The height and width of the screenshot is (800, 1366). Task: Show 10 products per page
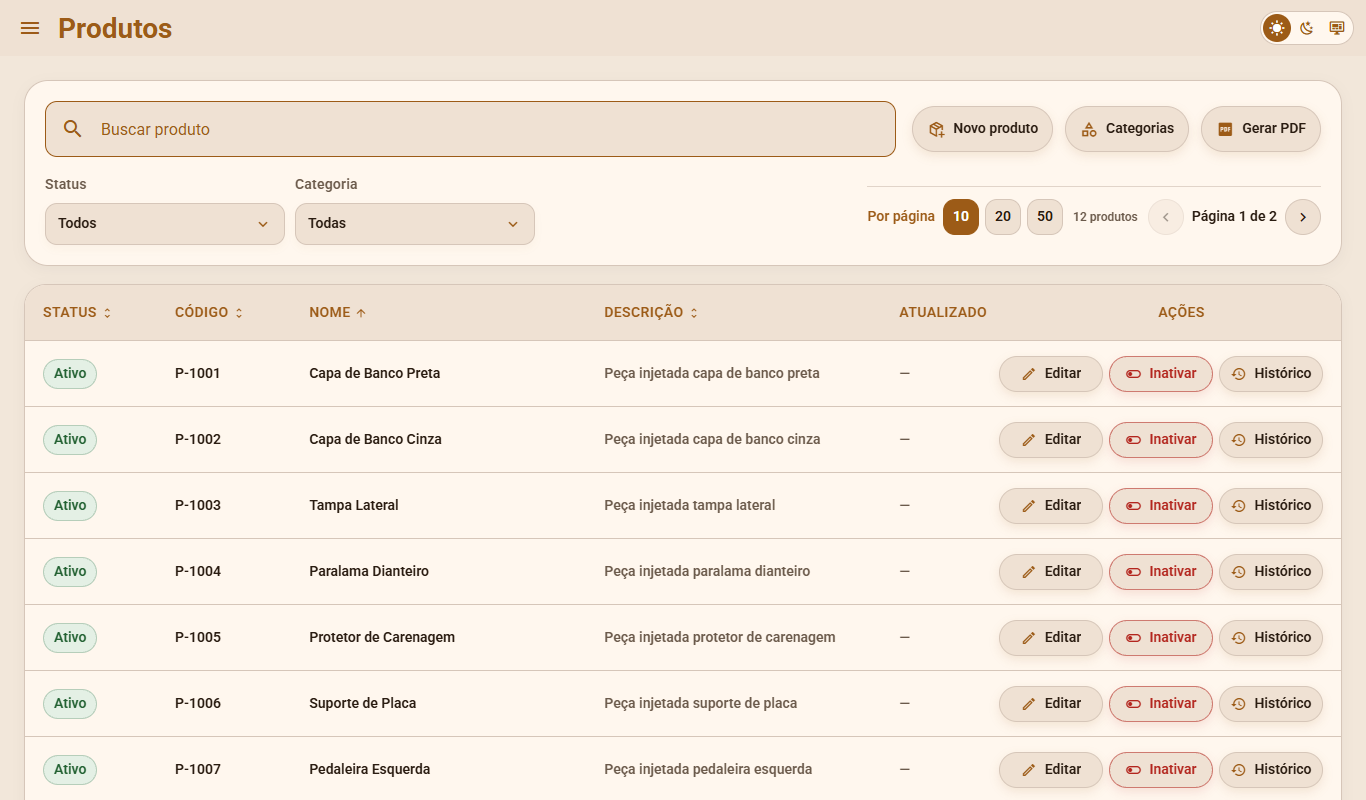[x=961, y=217]
